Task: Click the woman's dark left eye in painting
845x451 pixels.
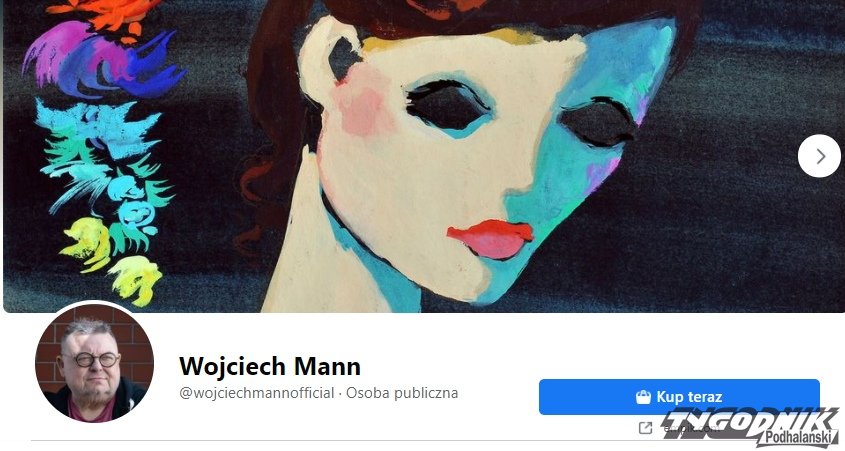Action: pyautogui.click(x=448, y=108)
